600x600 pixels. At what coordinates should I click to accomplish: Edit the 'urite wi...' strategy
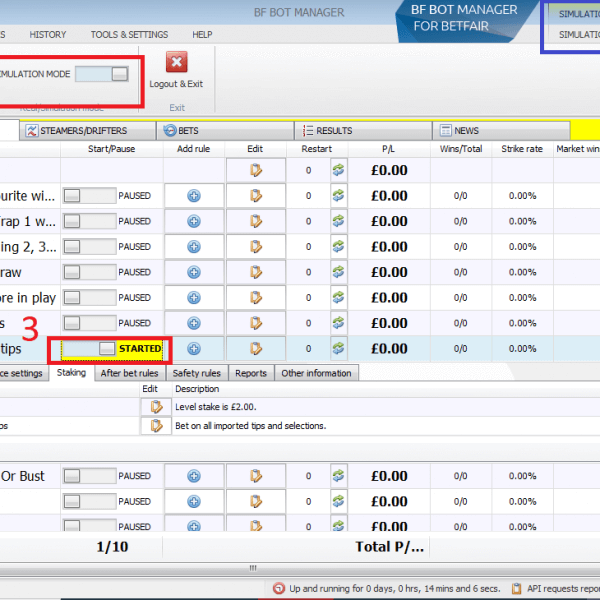coord(256,196)
